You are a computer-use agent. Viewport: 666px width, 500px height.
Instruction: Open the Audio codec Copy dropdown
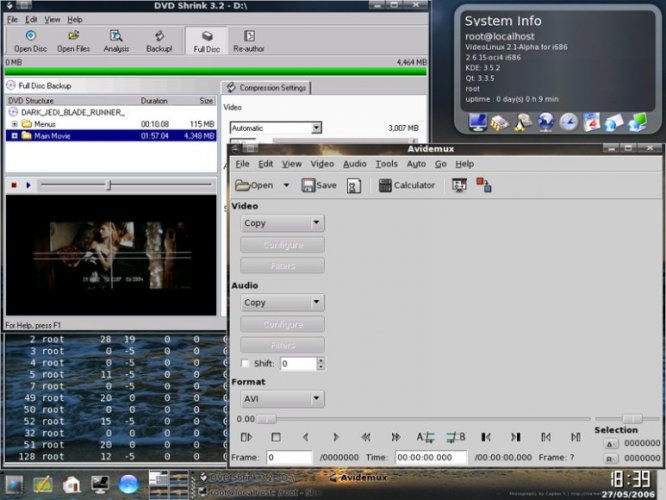[x=282, y=302]
